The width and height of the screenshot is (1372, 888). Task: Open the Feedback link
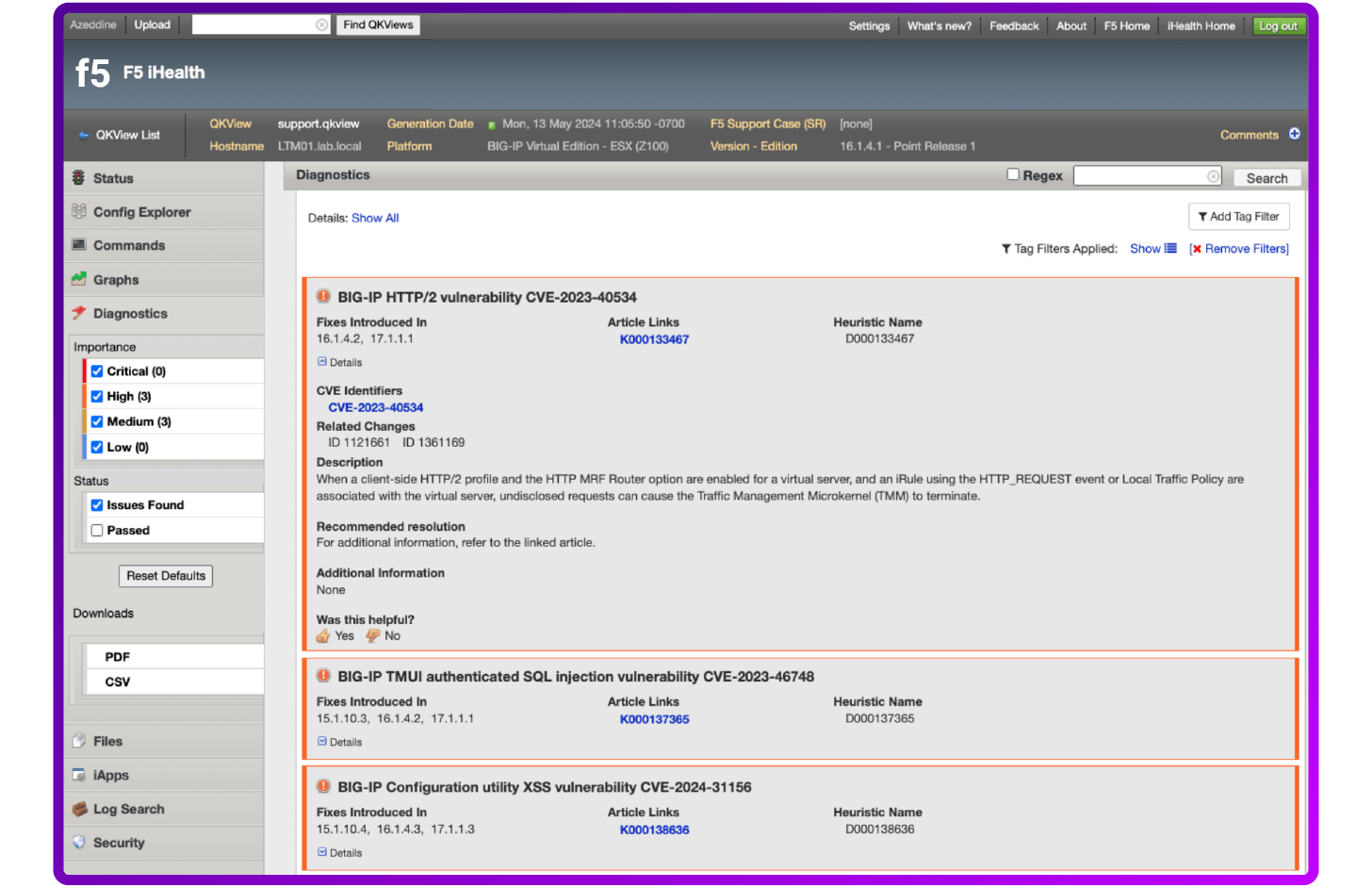click(1014, 25)
